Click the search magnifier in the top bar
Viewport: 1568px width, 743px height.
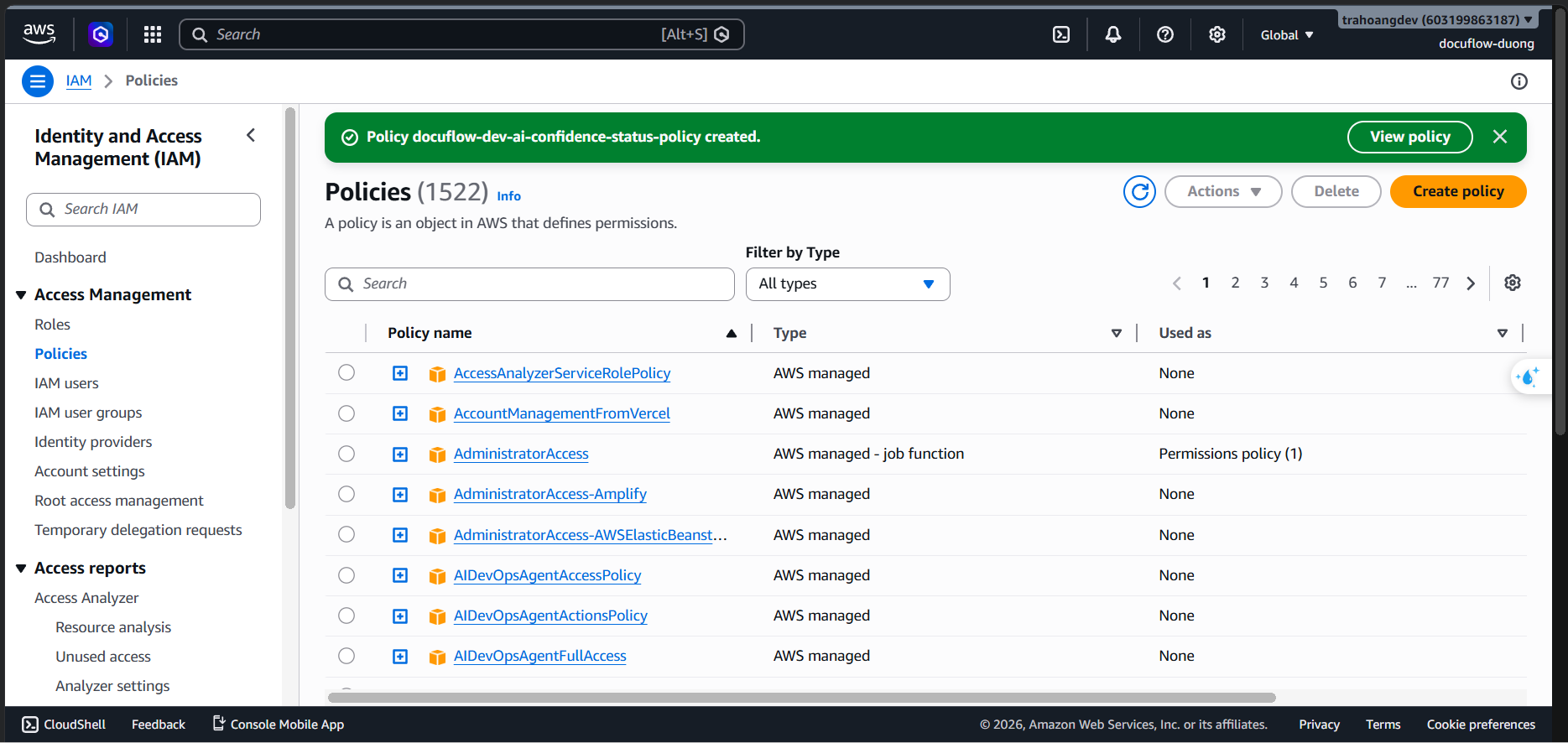click(200, 34)
